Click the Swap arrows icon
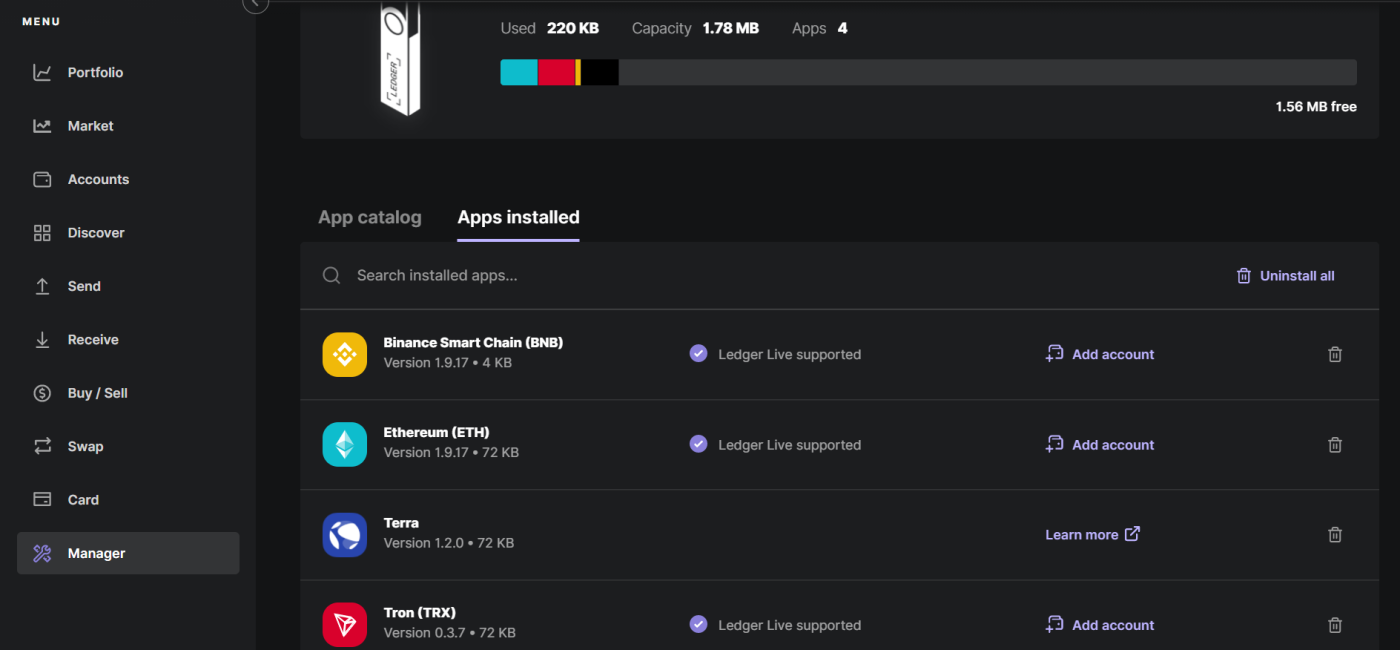Screen dimensions: 1400x650 point(42,447)
